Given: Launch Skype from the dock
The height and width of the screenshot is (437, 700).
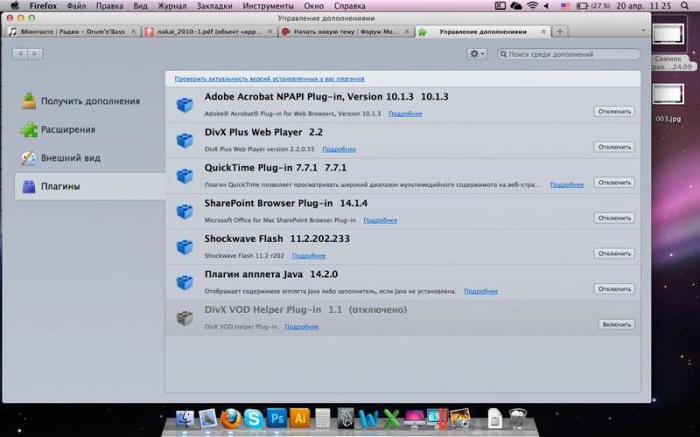Looking at the screenshot, I should coord(254,419).
